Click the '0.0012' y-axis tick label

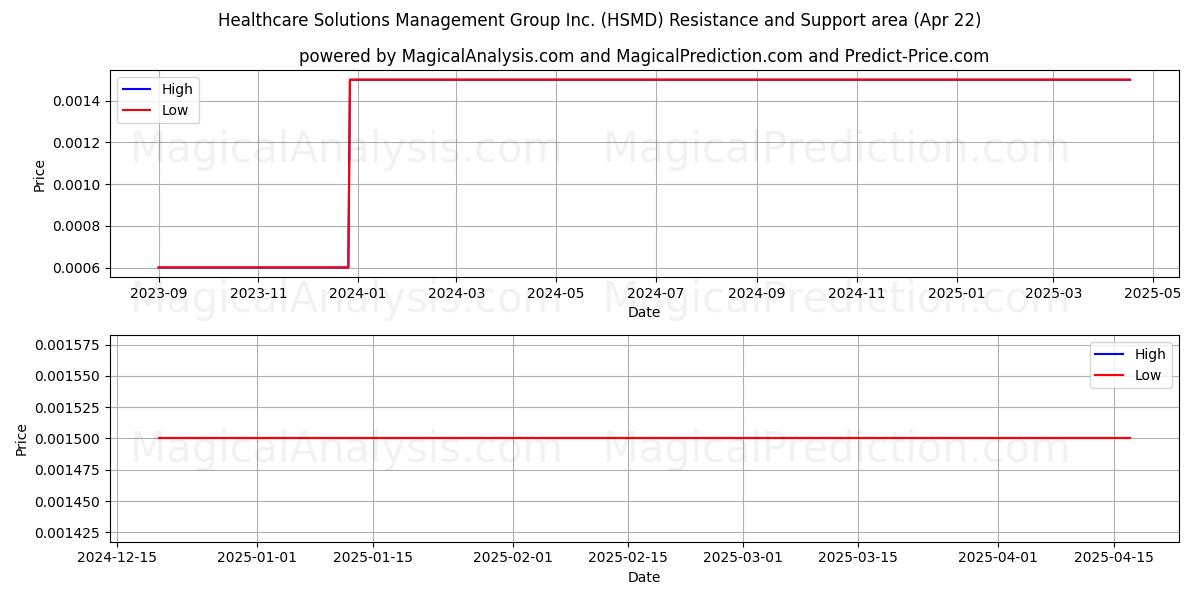click(x=77, y=143)
